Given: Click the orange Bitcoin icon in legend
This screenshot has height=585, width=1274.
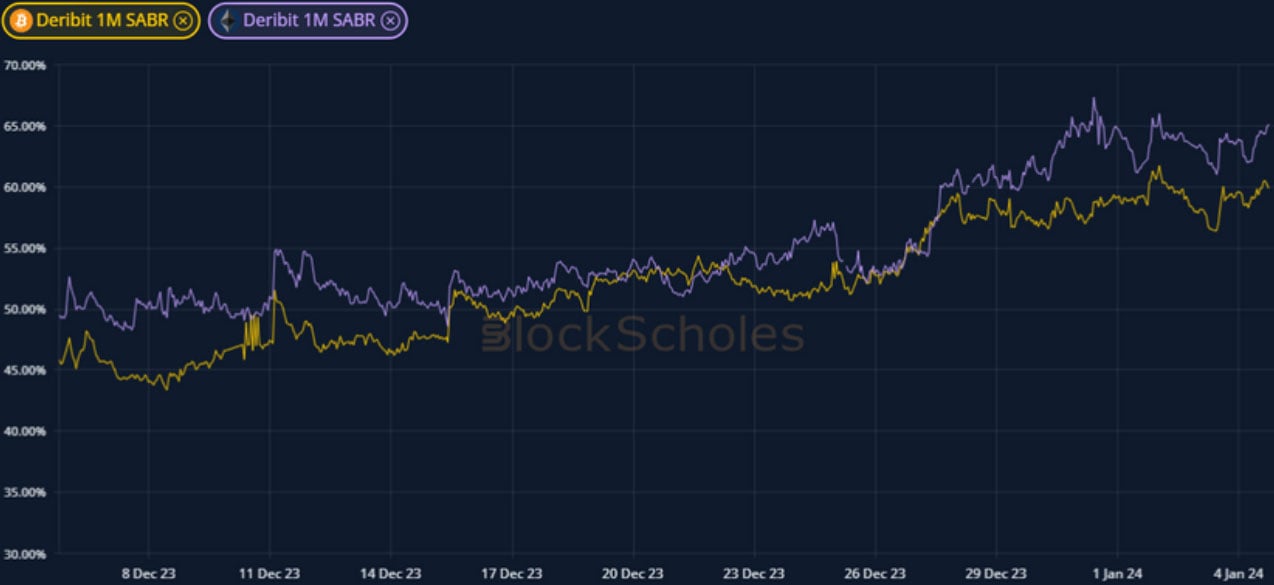Looking at the screenshot, I should (x=21, y=20).
